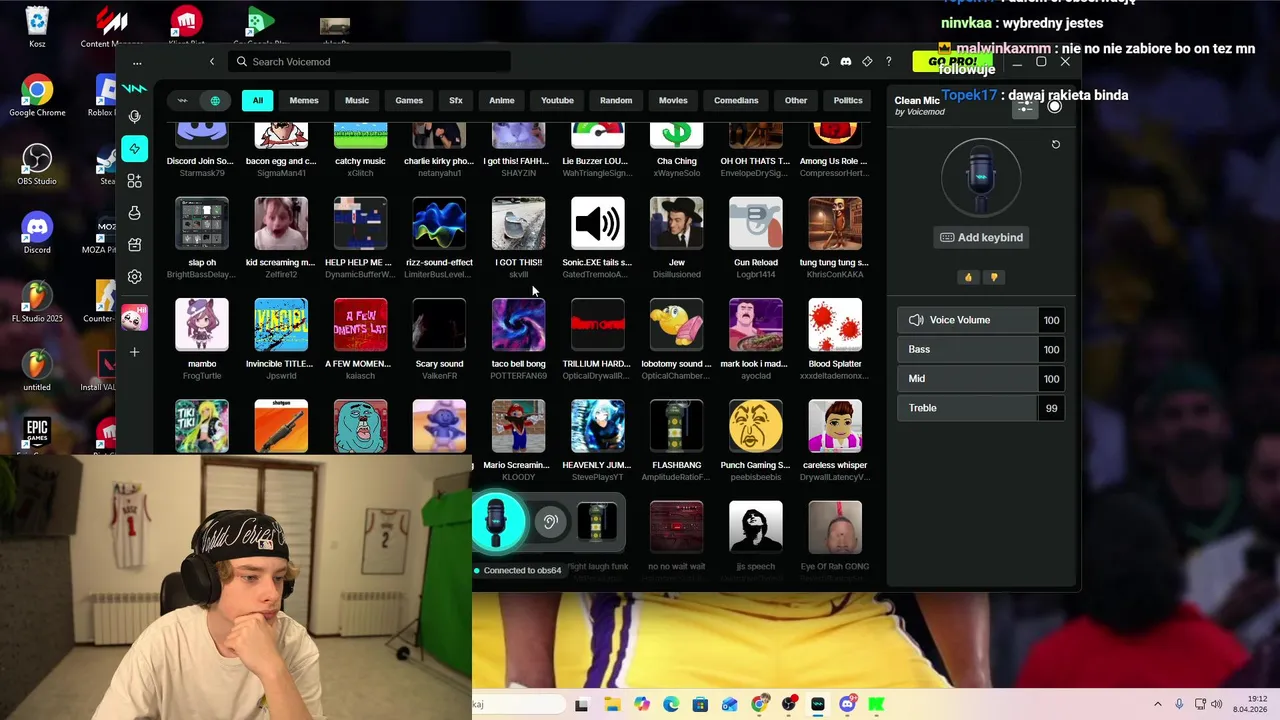The height and width of the screenshot is (720, 1280).
Task: Open the gift box sidebar icon
Action: (134, 245)
